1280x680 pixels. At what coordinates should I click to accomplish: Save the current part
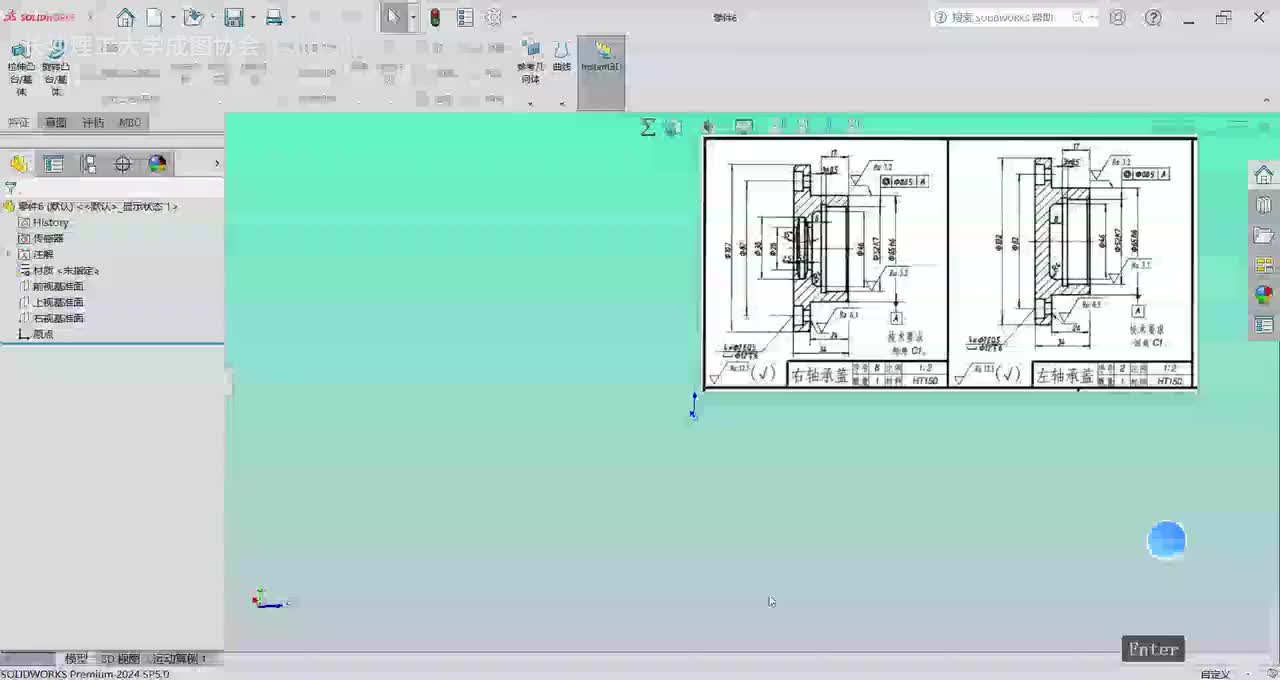(x=234, y=17)
